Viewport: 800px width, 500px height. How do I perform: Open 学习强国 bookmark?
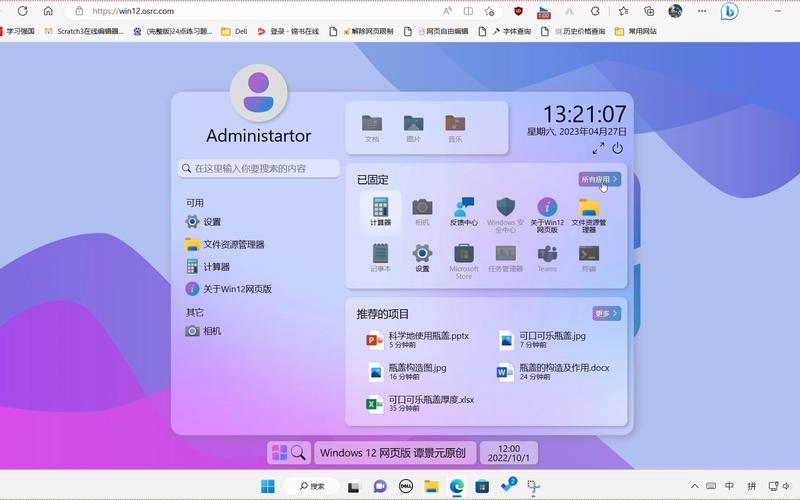click(17, 31)
